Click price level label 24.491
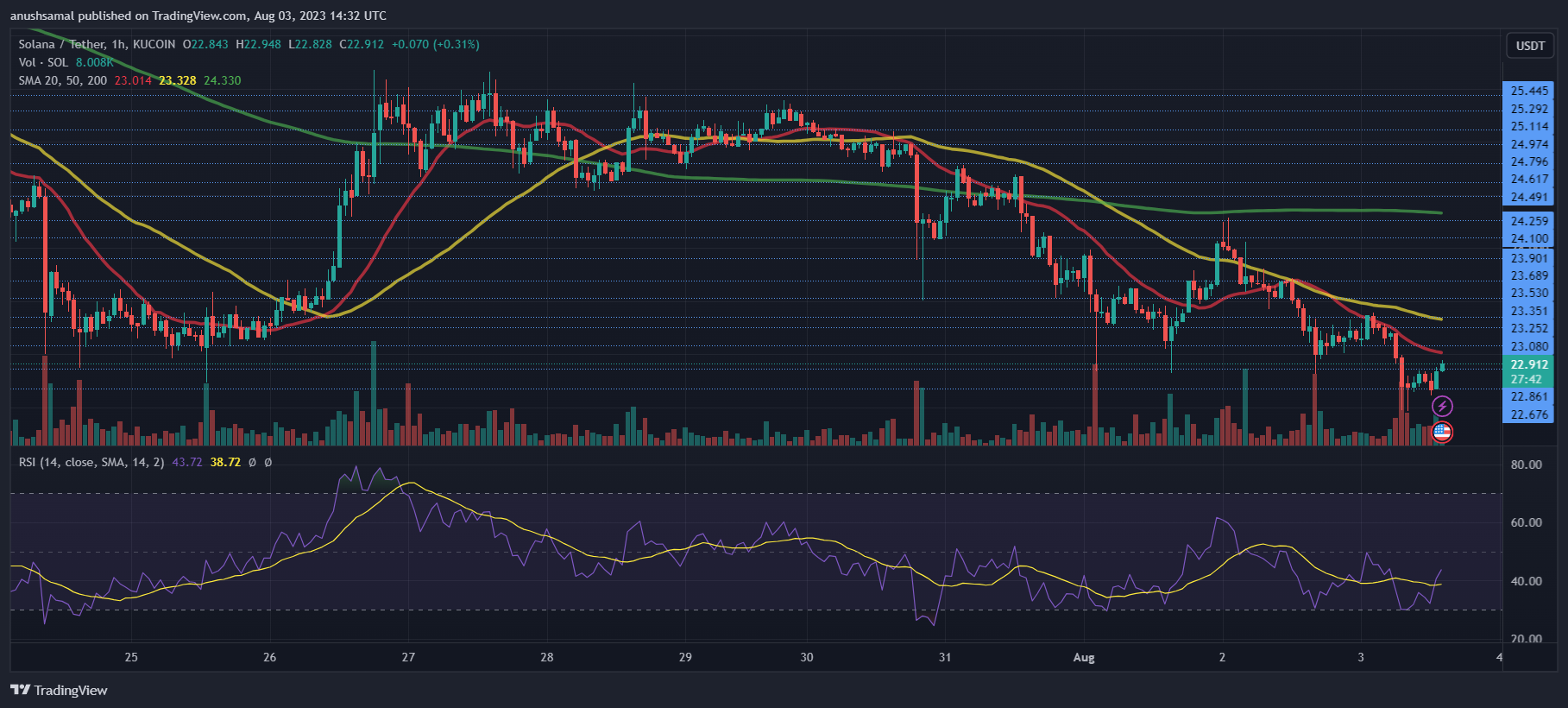Image resolution: width=1568 pixels, height=708 pixels. [x=1529, y=197]
